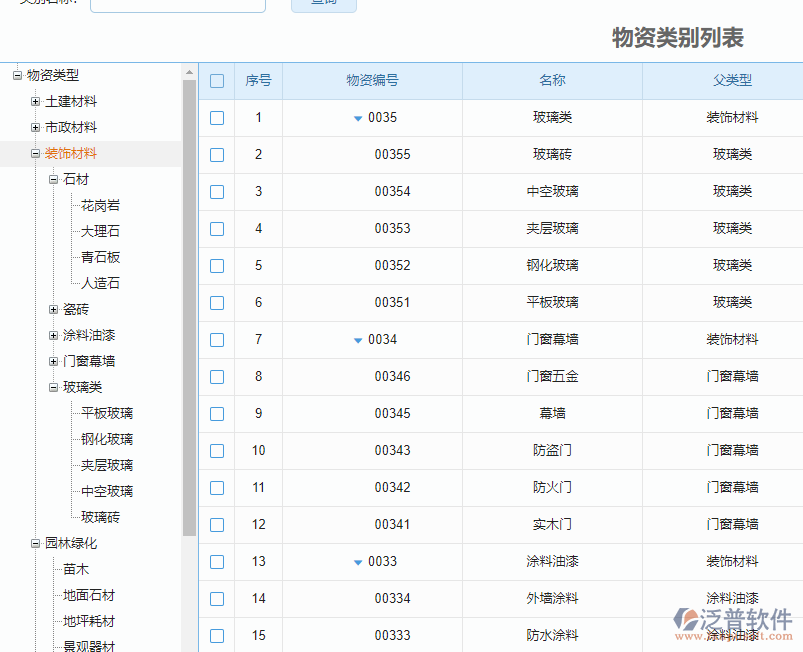Collapse the 装饰材料 tree node
Viewport: 803px width, 652px height.
coord(36,154)
